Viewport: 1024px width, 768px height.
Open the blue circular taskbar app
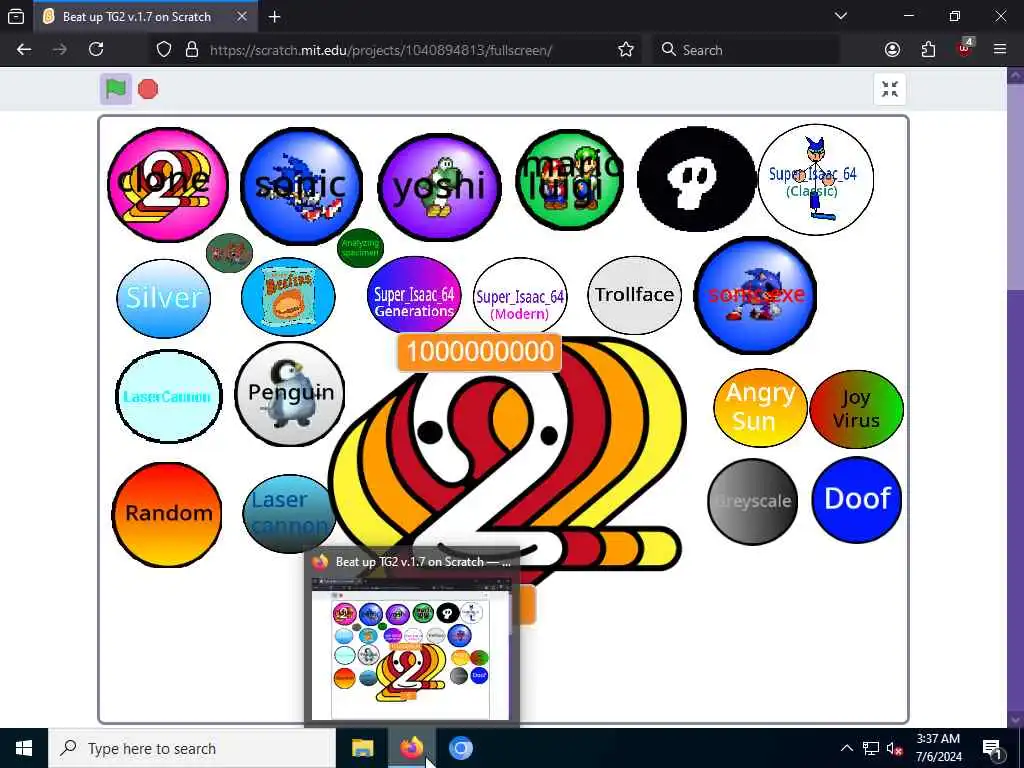pyautogui.click(x=460, y=748)
